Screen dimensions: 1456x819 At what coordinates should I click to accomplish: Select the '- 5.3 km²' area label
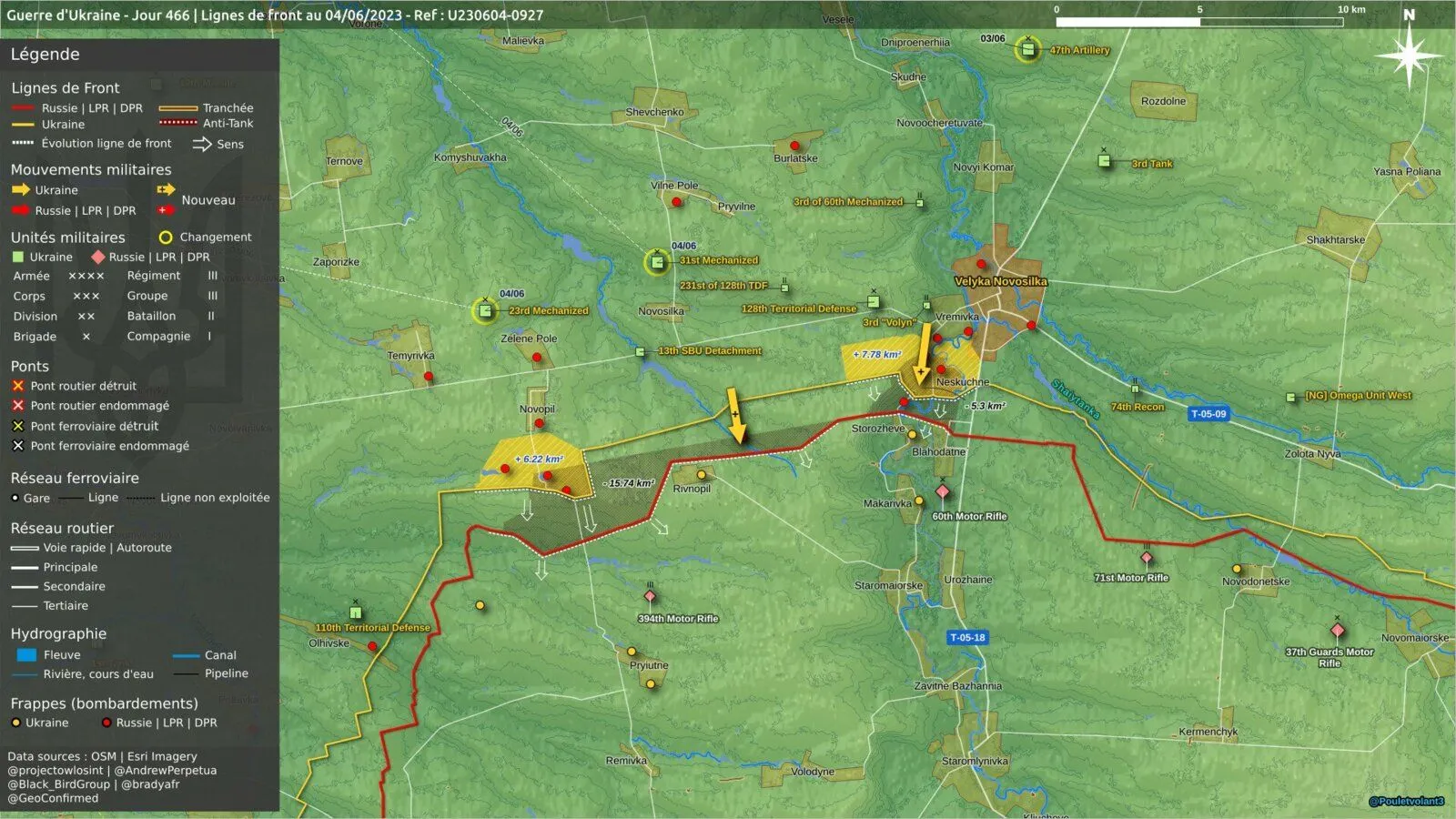click(986, 406)
